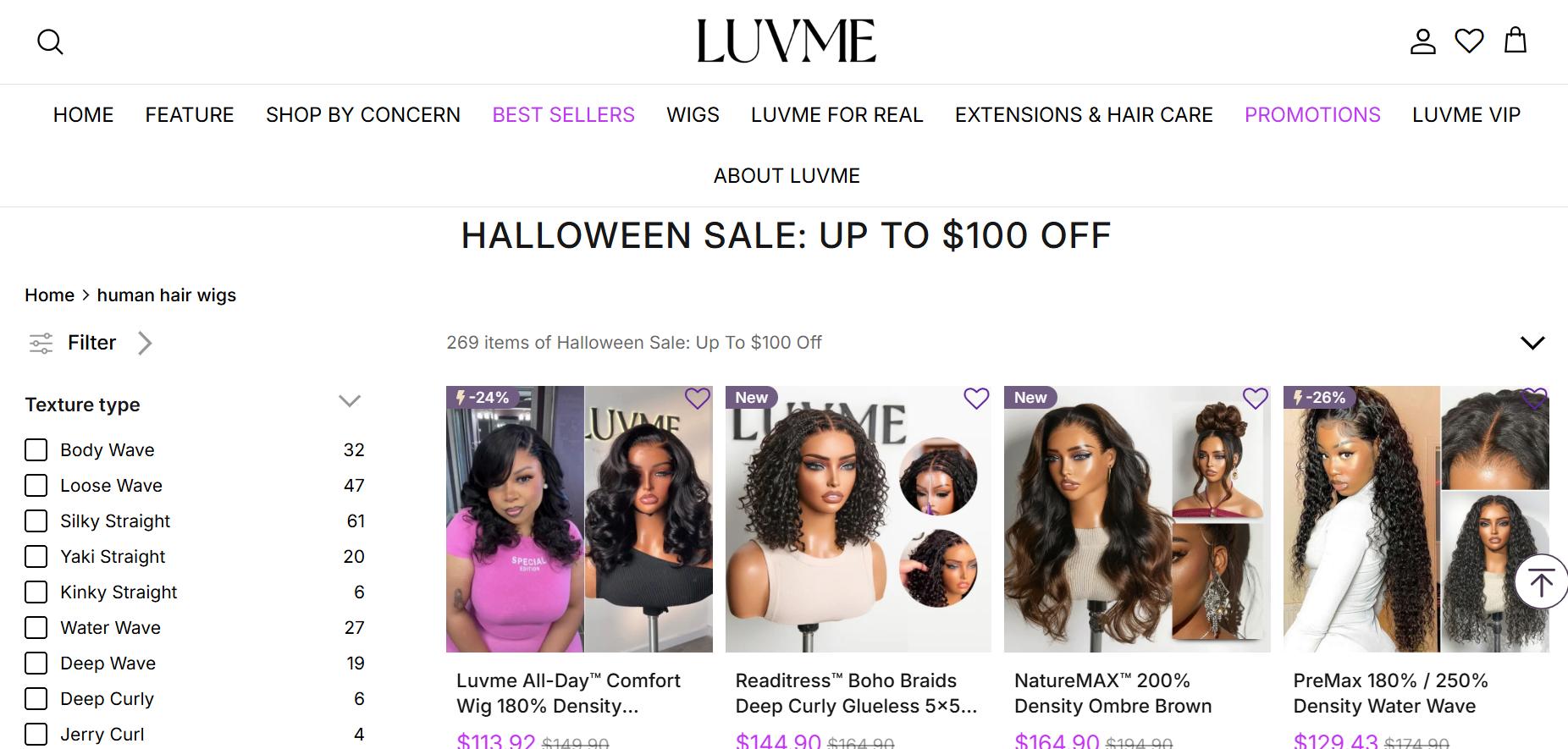Expand the Filter panel chevron

coord(145,343)
